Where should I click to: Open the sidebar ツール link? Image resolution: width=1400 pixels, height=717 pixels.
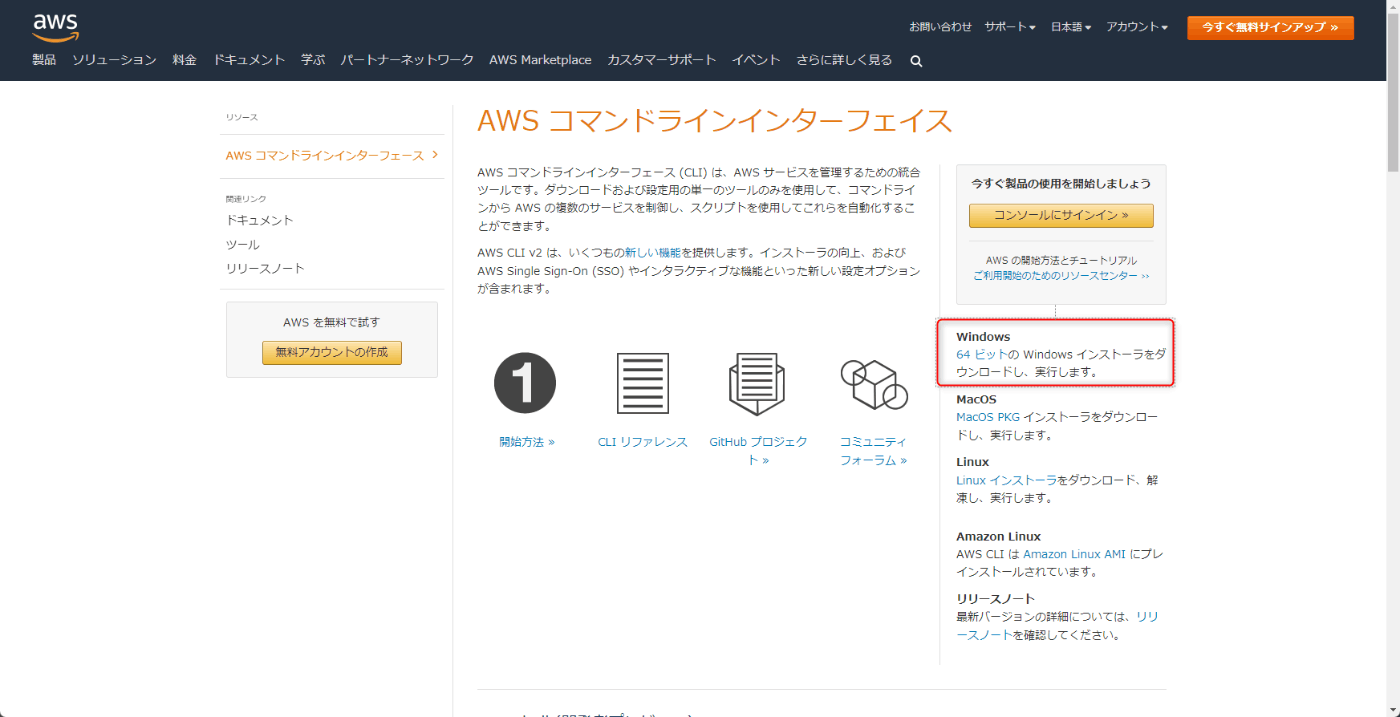[243, 245]
